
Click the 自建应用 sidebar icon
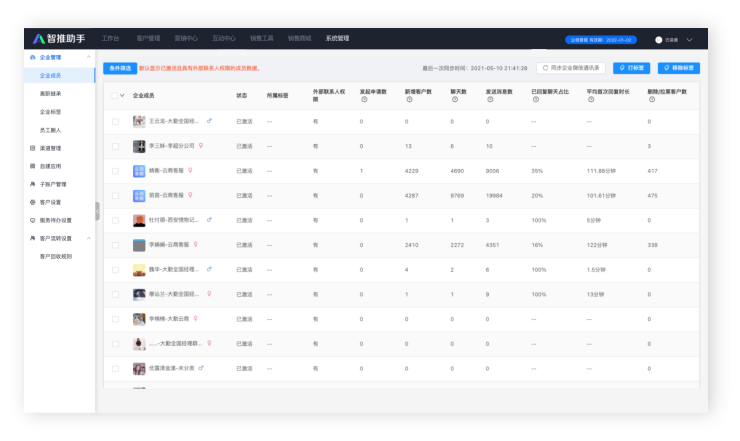click(x=33, y=166)
